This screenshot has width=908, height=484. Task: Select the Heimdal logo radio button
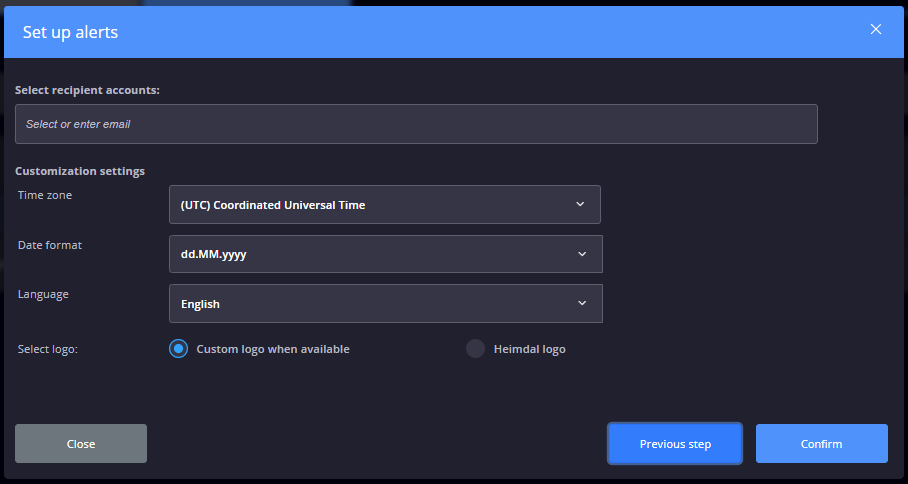[476, 349]
